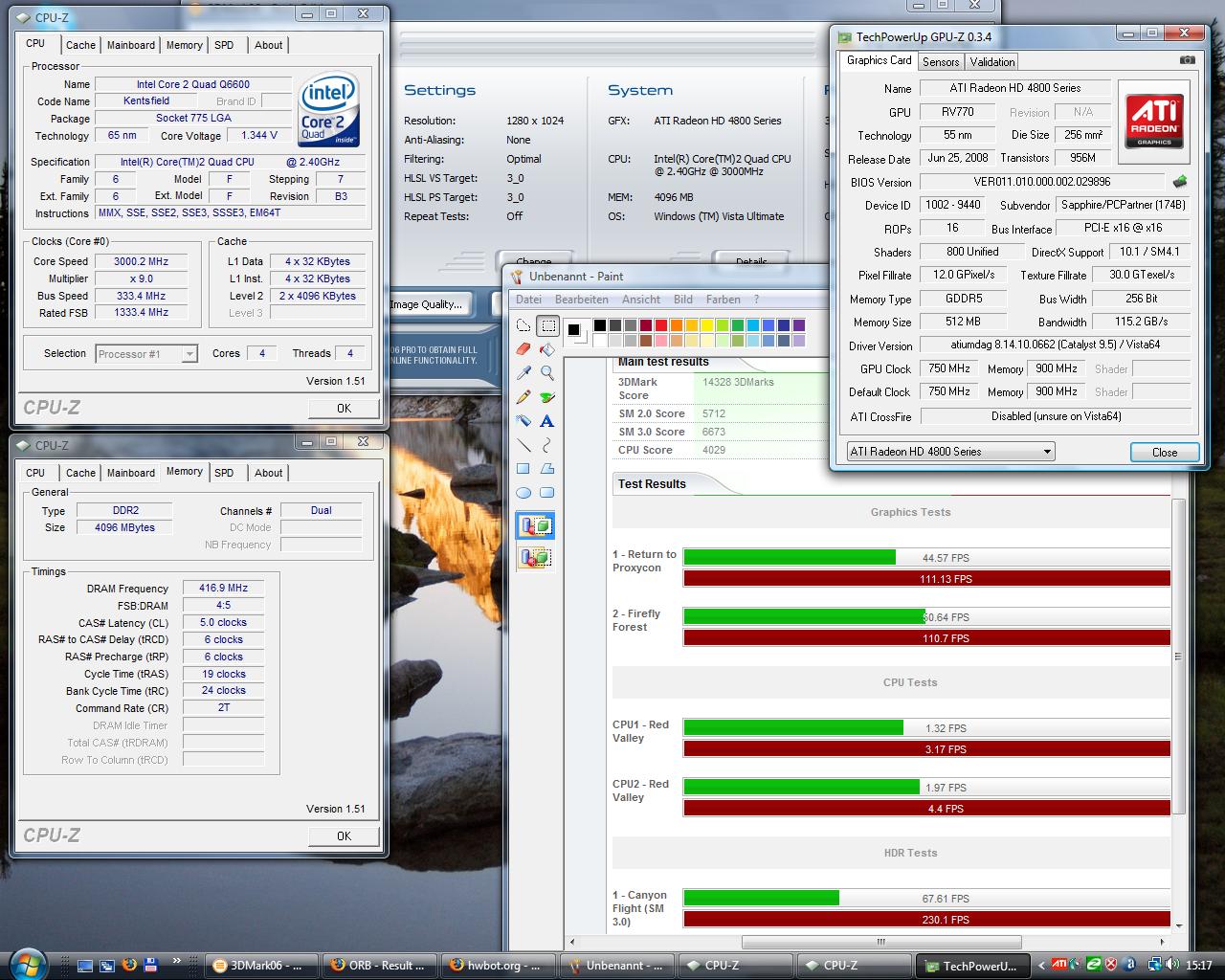Open the Datei menu in Paint
This screenshot has width=1225, height=980.
pos(528,299)
